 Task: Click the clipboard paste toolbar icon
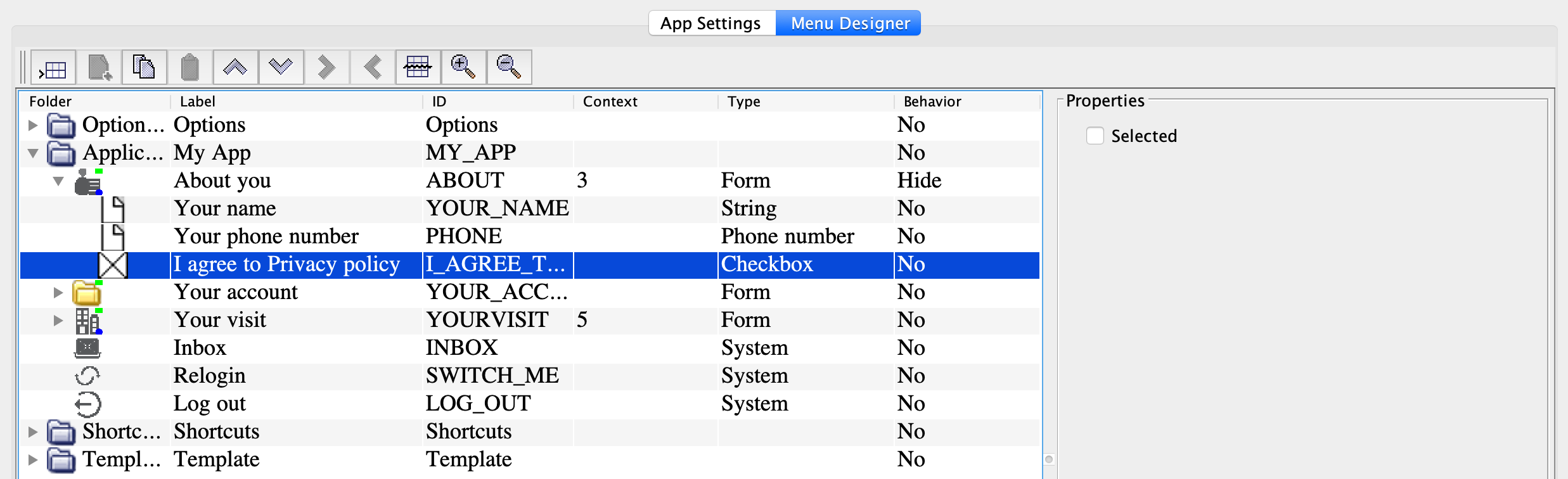[190, 68]
